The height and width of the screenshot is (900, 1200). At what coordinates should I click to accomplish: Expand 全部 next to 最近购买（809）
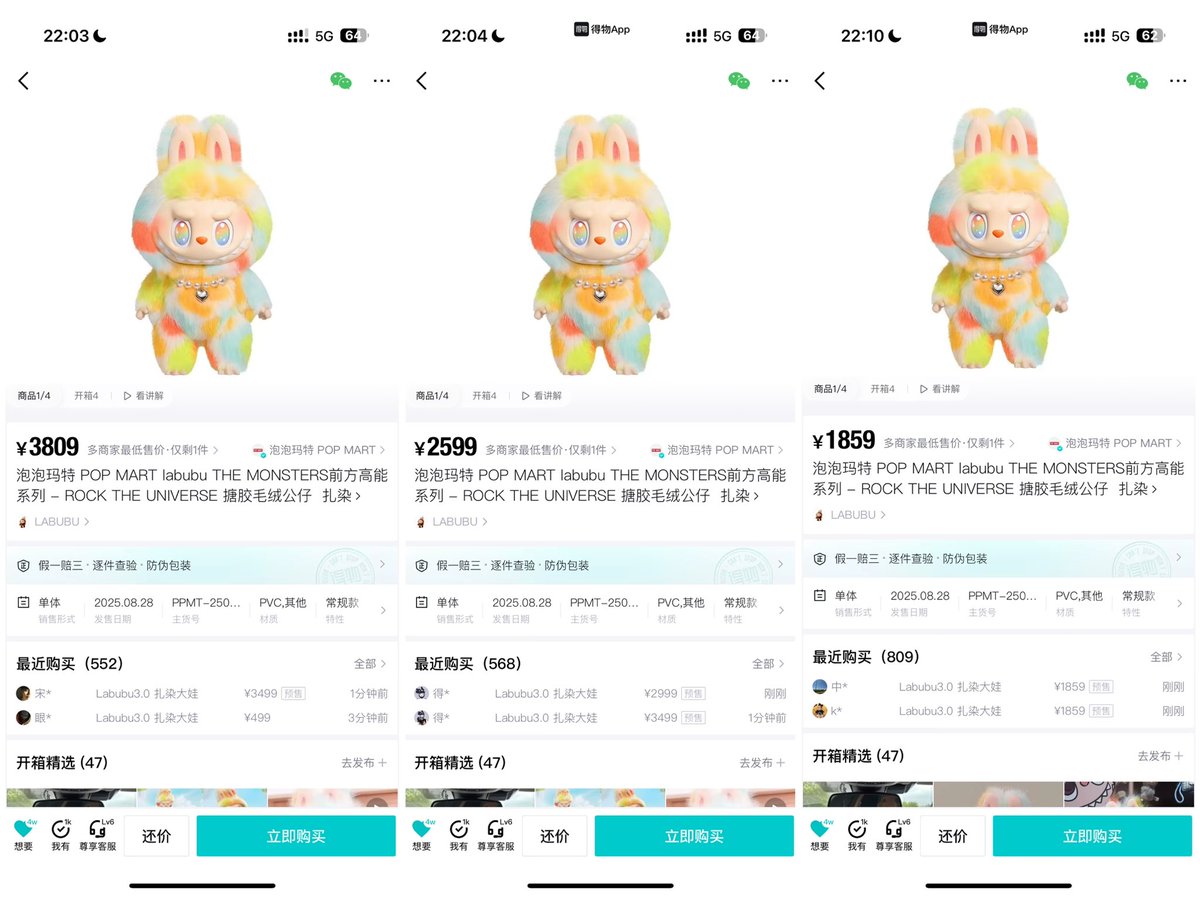click(1166, 657)
